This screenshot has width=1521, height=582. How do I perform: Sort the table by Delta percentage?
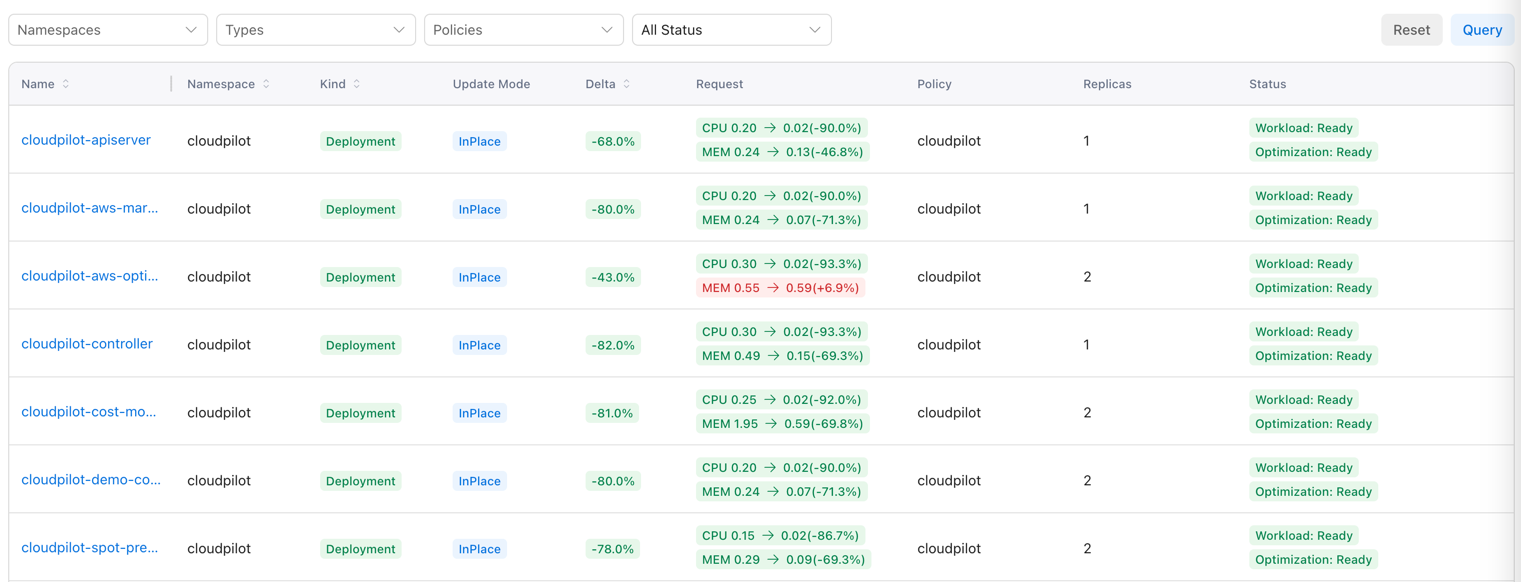pyautogui.click(x=626, y=84)
